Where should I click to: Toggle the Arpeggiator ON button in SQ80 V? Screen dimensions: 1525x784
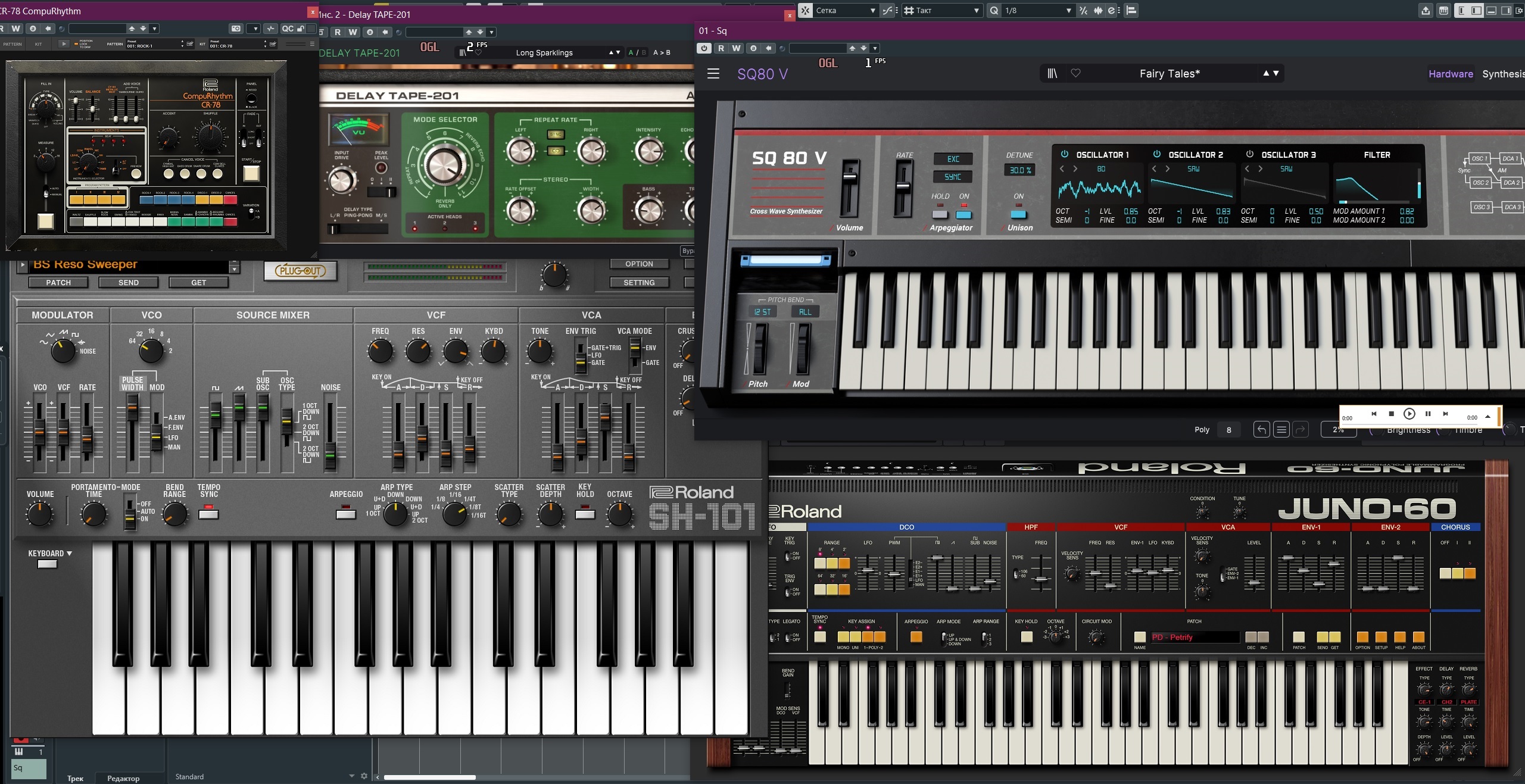point(963,214)
